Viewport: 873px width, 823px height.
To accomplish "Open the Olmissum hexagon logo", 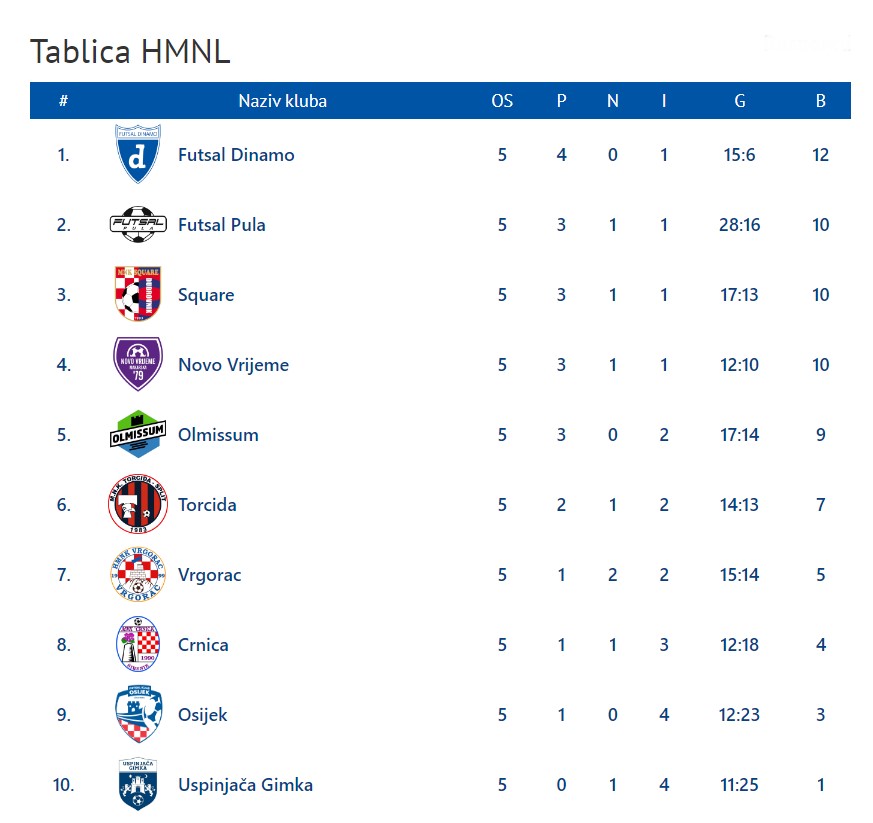I will 138,434.
